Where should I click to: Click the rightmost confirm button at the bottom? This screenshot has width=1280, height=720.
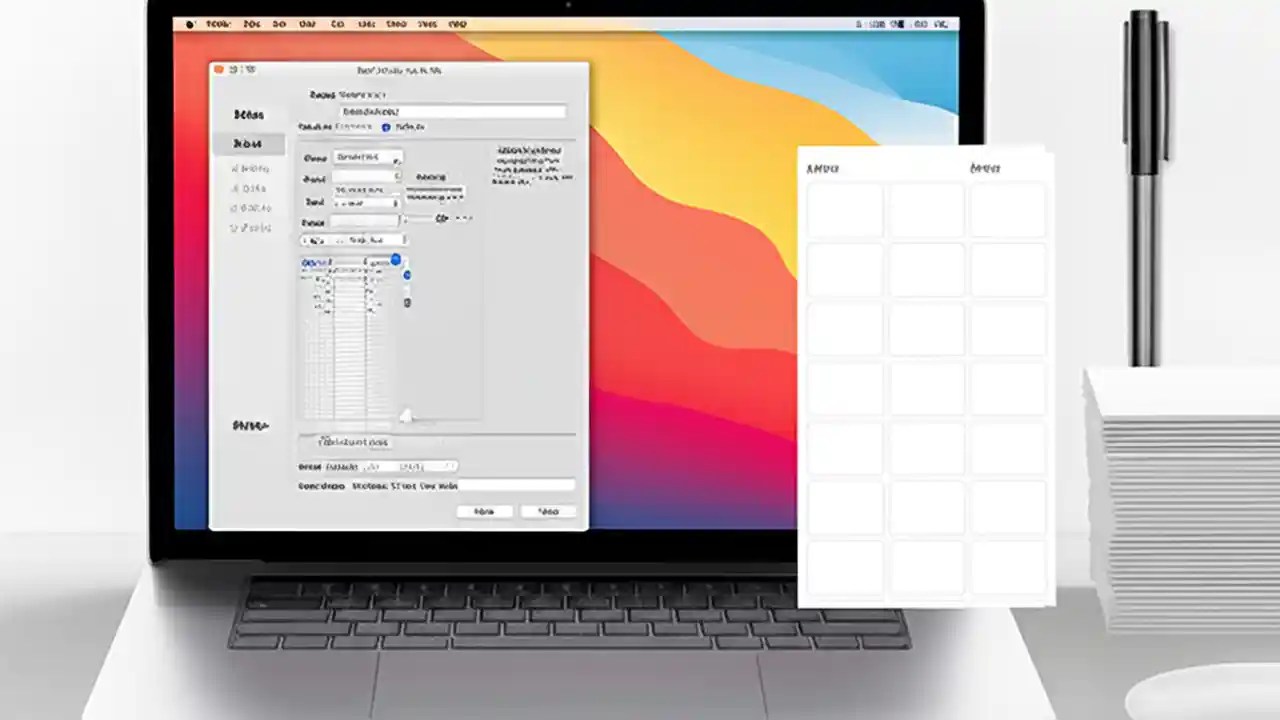[x=547, y=510]
